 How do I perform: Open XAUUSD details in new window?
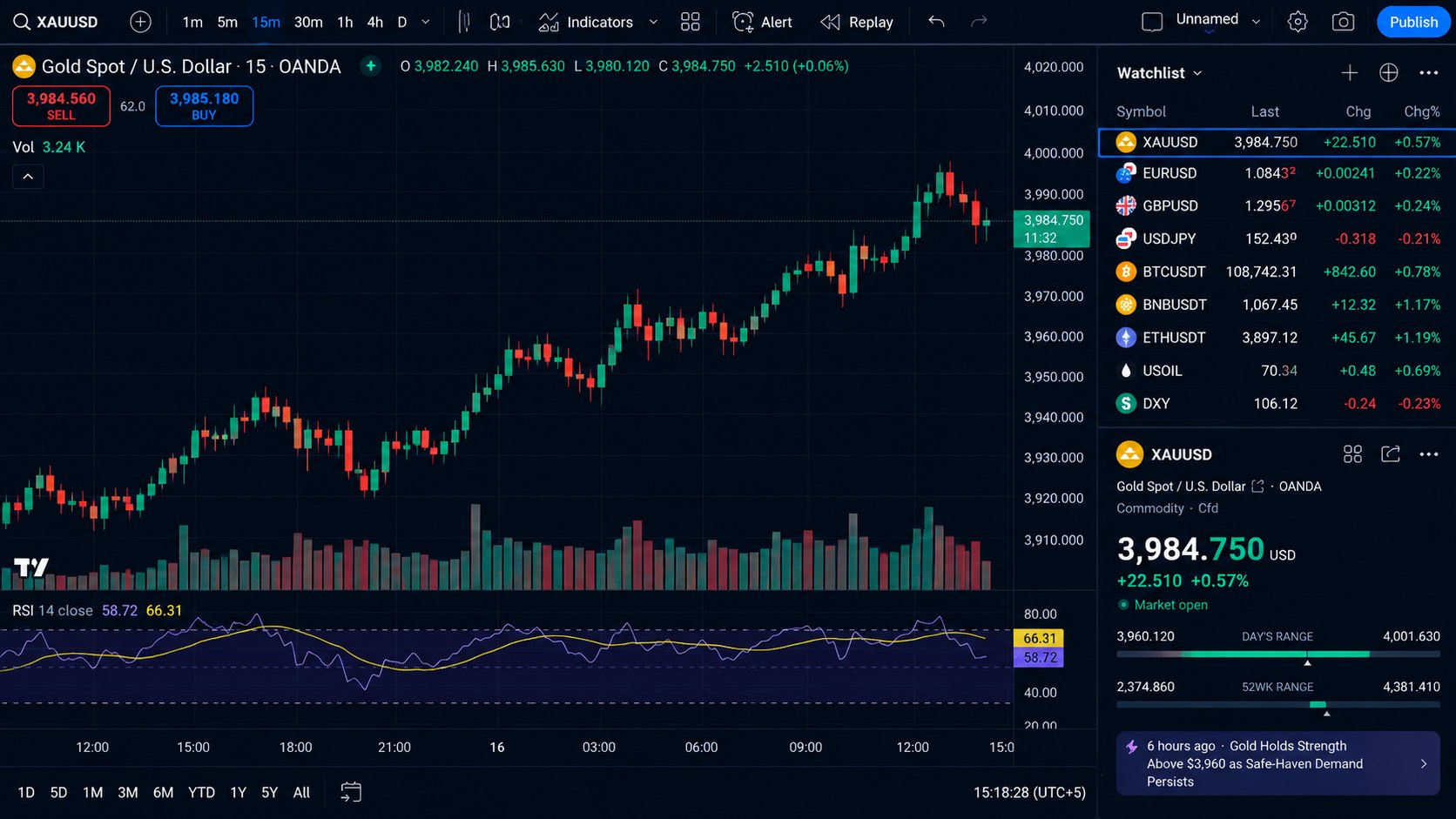point(1391,454)
